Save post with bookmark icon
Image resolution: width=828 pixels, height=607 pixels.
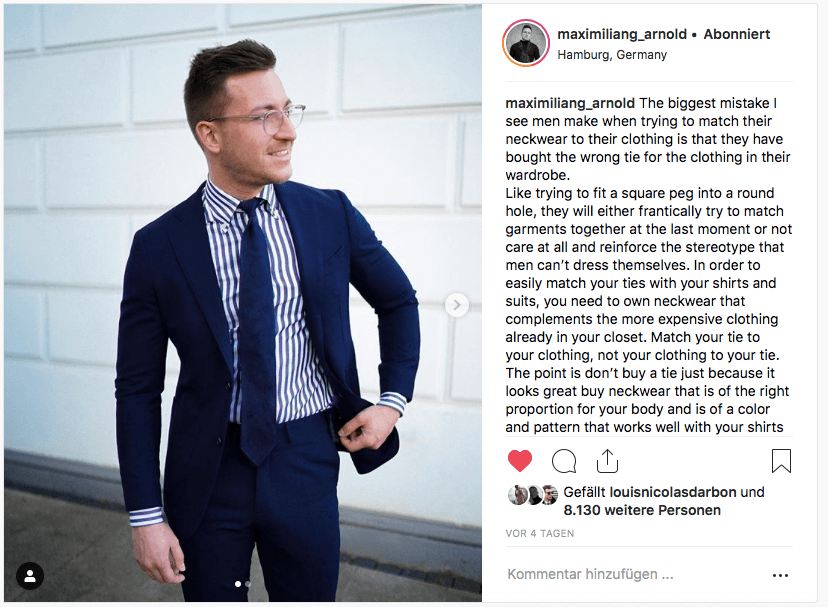coord(781,461)
